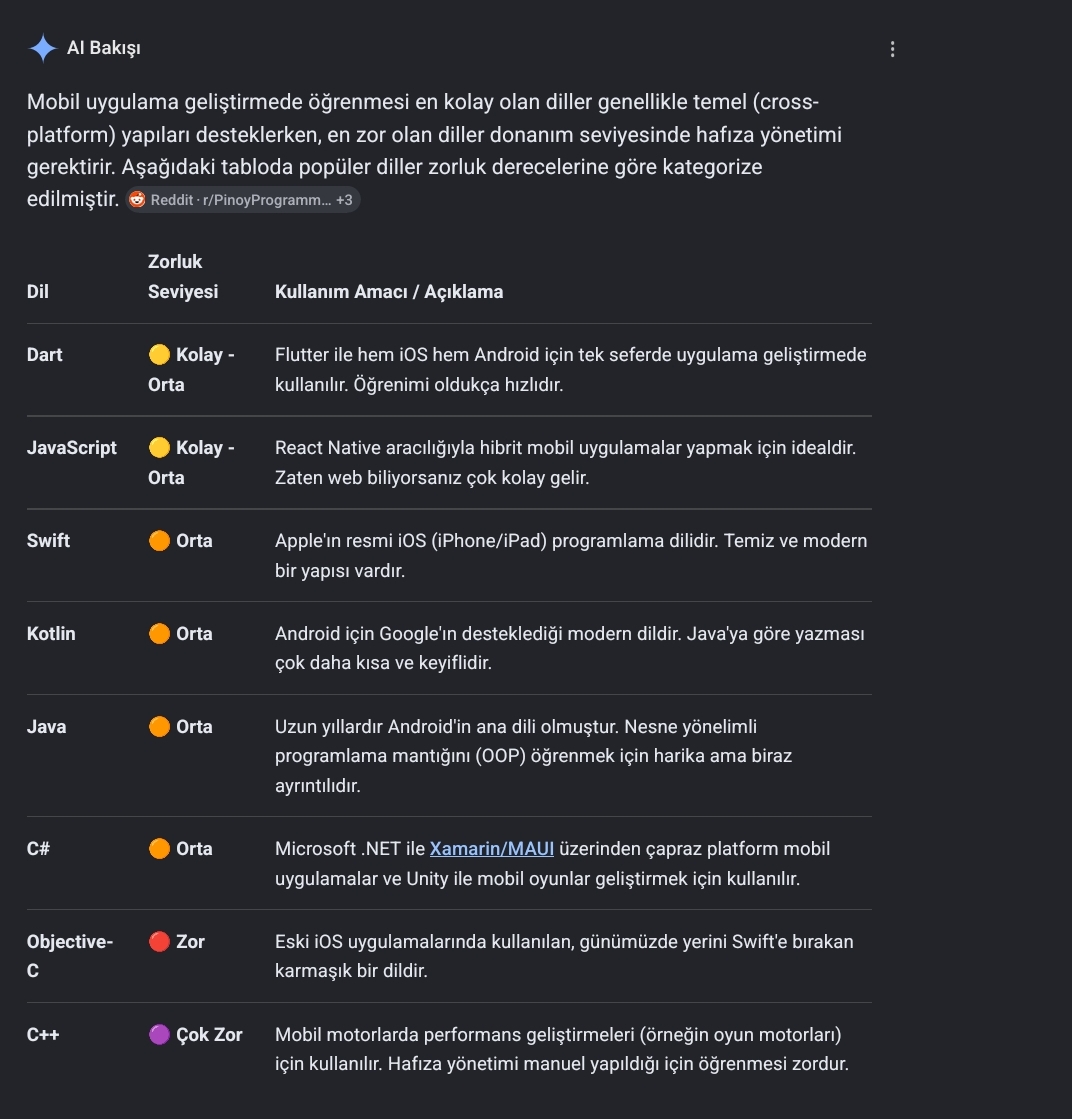The image size is (1072, 1119).
Task: Click the red circle in Objective-C row
Action: pyautogui.click(x=159, y=941)
